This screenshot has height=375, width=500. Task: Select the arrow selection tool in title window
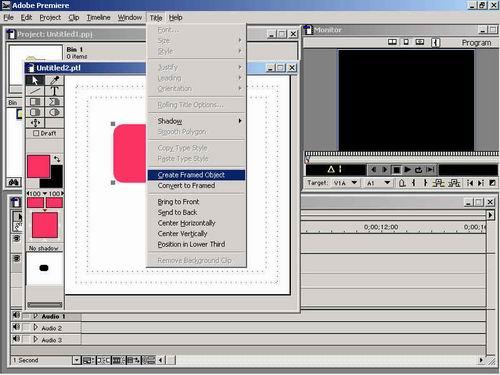(x=35, y=80)
